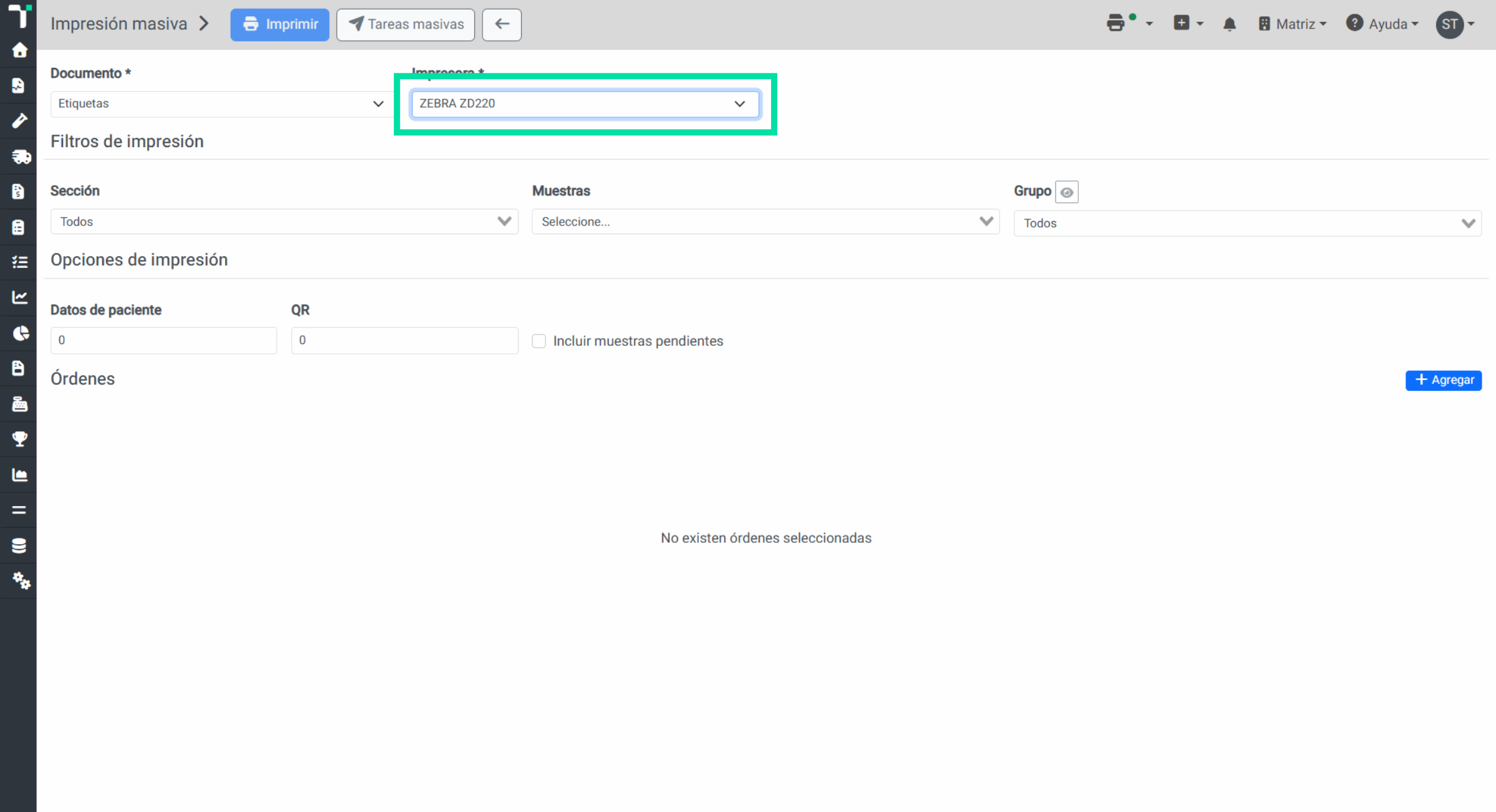This screenshot has width=1496, height=812.
Task: Open the notifications bell
Action: click(x=1229, y=24)
